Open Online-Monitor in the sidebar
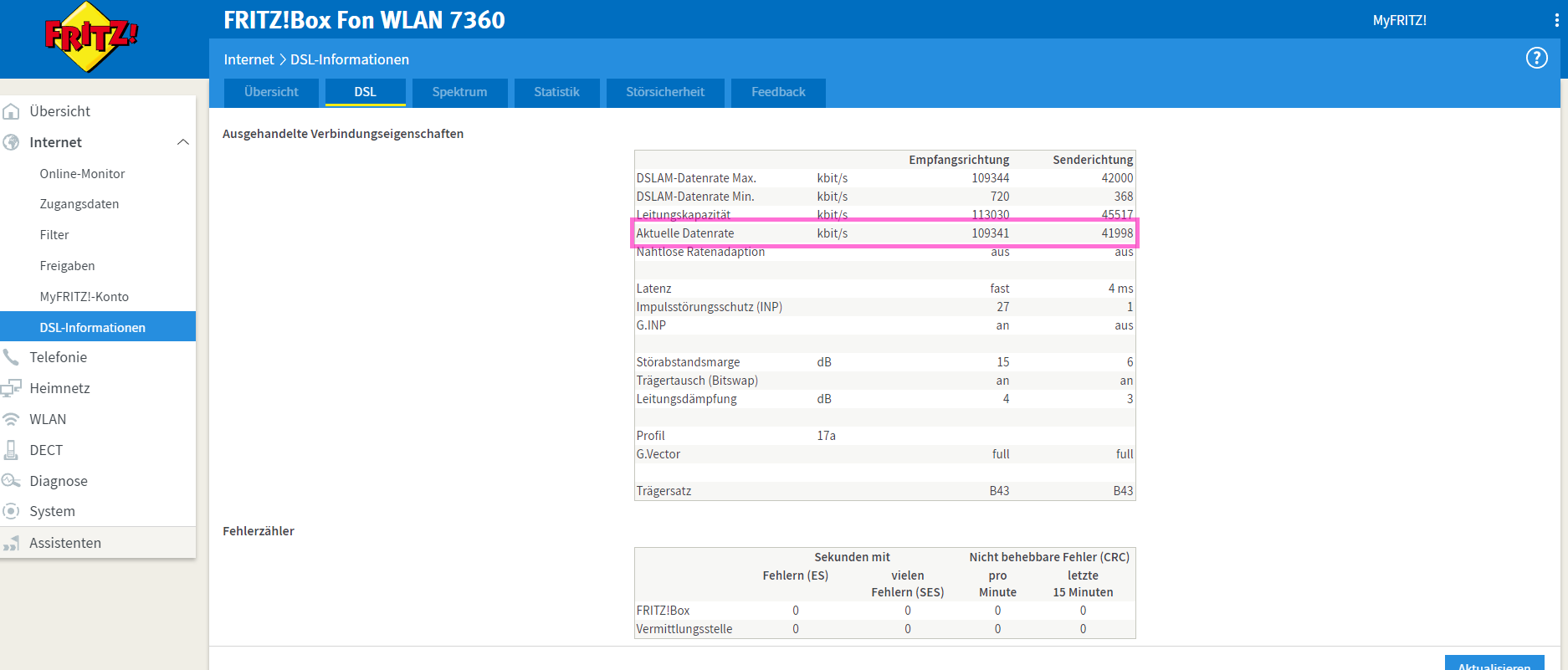Image resolution: width=1568 pixels, height=670 pixels. coord(82,174)
